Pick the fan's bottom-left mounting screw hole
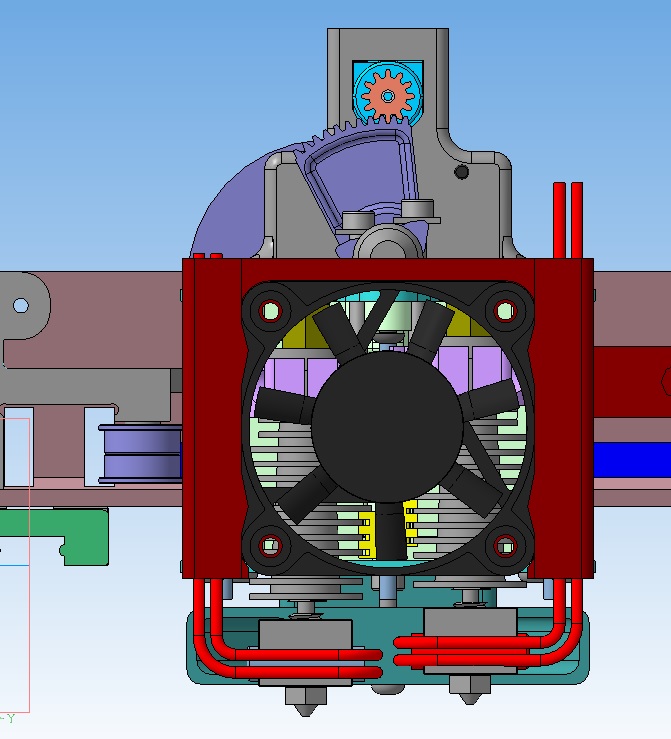Image resolution: width=671 pixels, height=739 pixels. [x=270, y=546]
